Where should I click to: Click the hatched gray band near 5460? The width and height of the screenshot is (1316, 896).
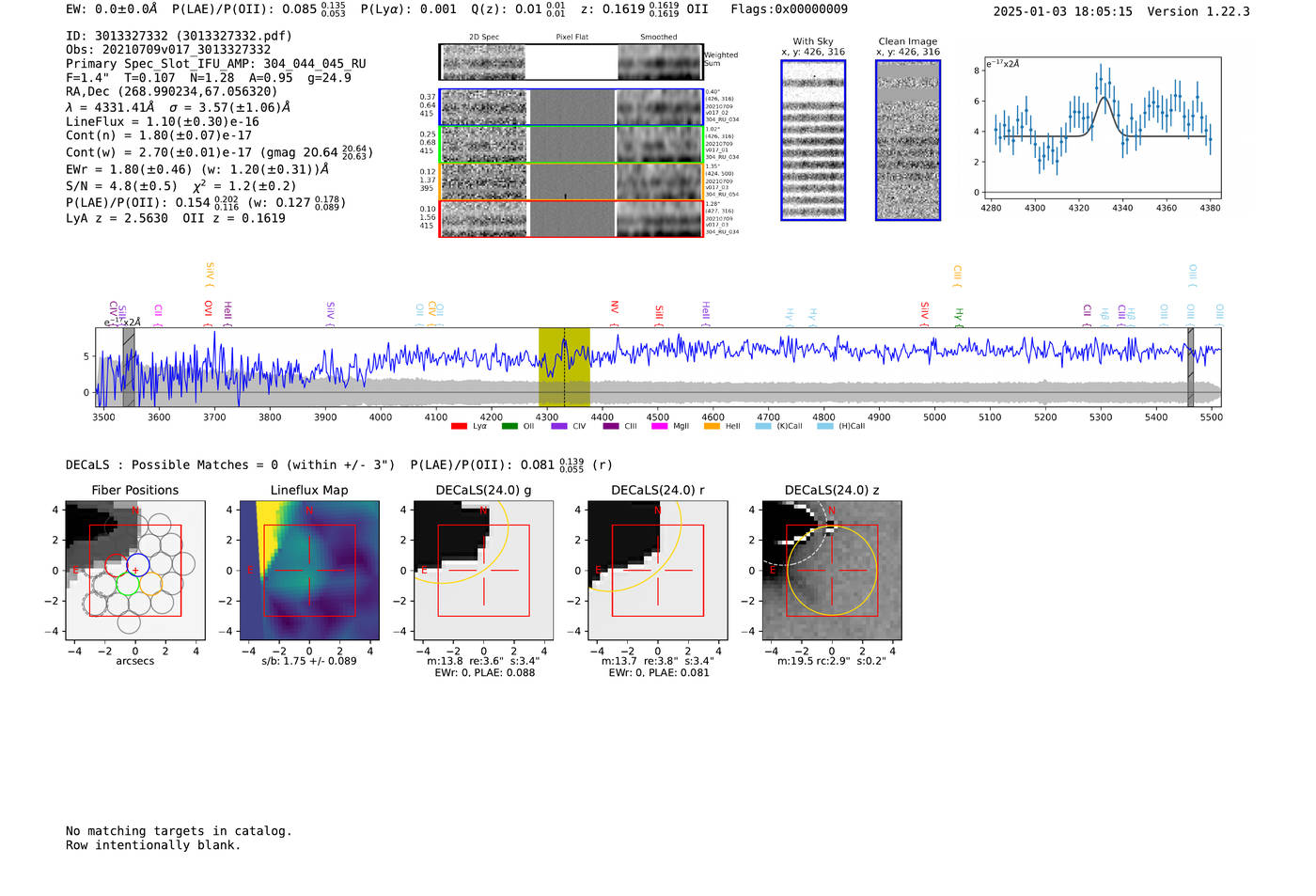[1190, 367]
